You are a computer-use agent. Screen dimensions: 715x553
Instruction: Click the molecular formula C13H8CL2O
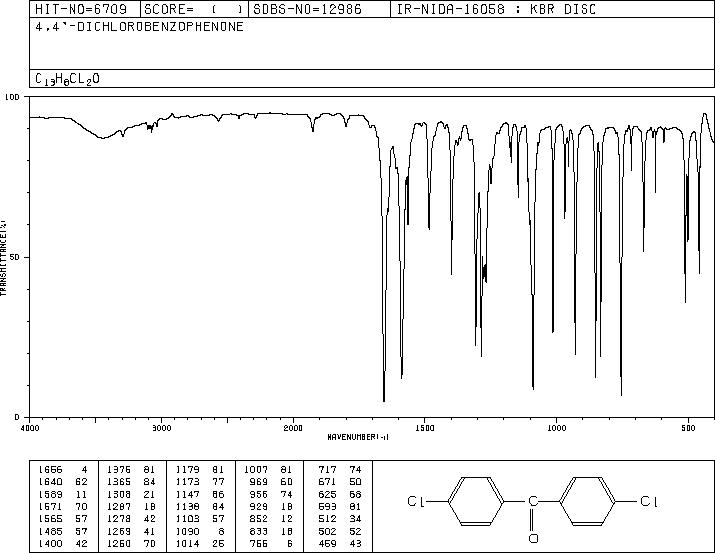click(x=67, y=79)
